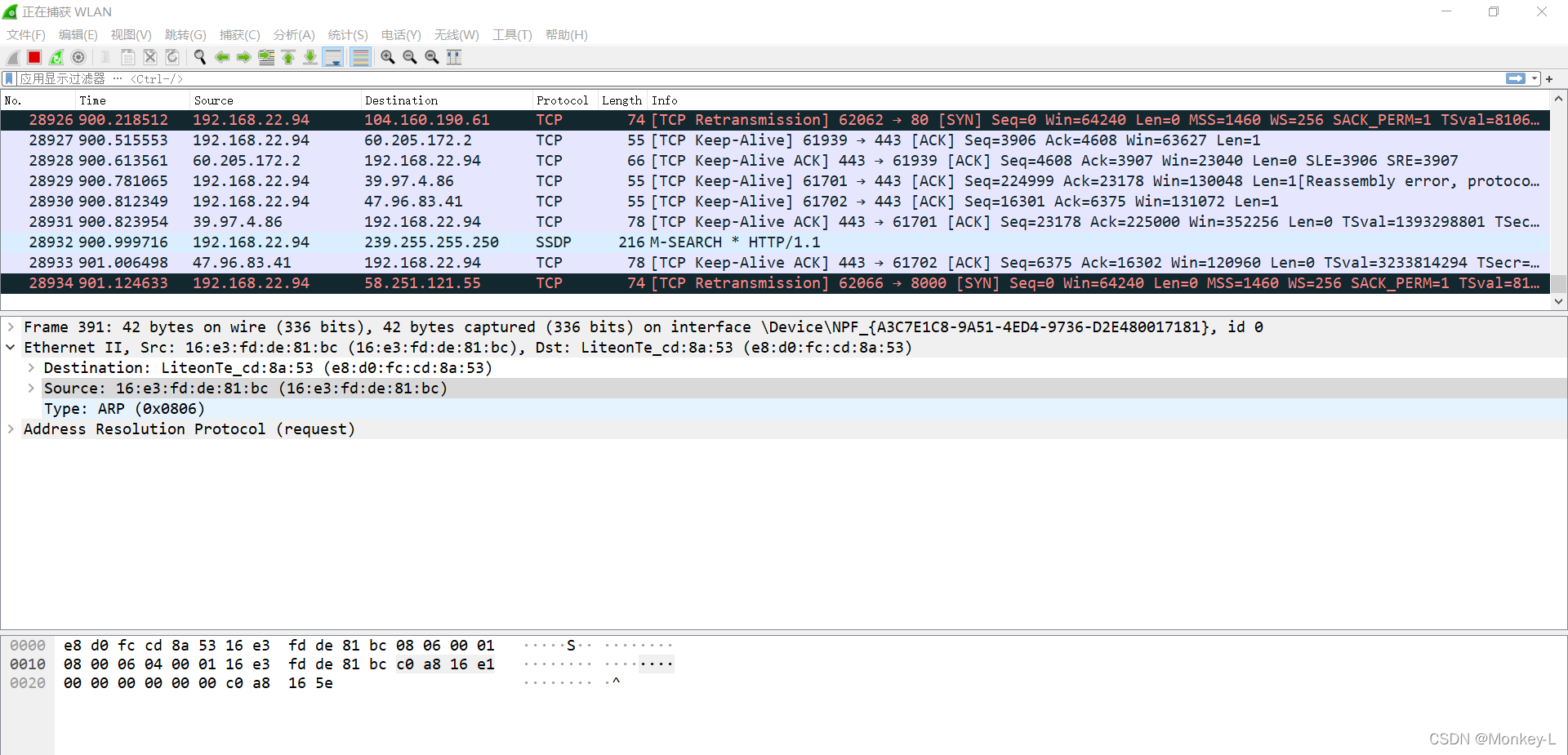1568x755 pixels.
Task: Click hex bytes at offset 0010
Action: coord(278,664)
